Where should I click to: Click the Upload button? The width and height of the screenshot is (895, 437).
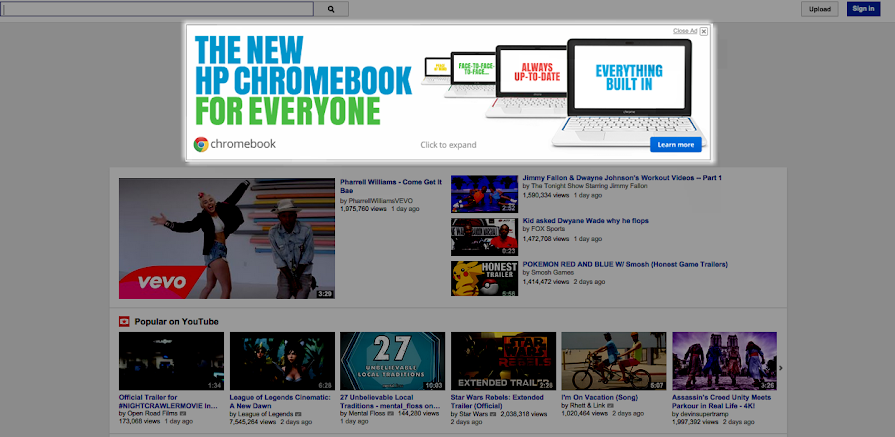click(820, 9)
